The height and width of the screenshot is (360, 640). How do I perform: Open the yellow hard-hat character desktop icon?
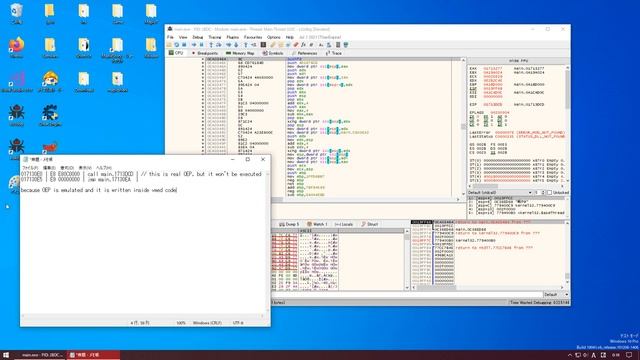[50, 82]
